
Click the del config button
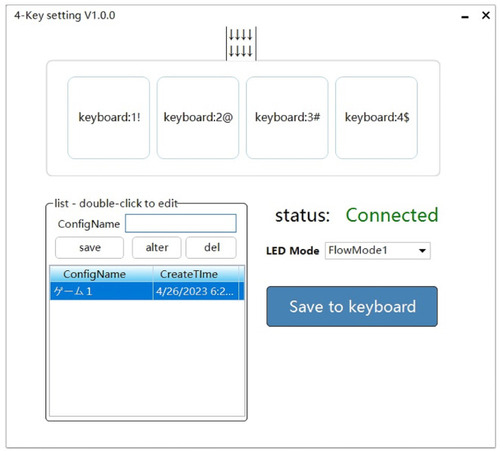coord(211,248)
